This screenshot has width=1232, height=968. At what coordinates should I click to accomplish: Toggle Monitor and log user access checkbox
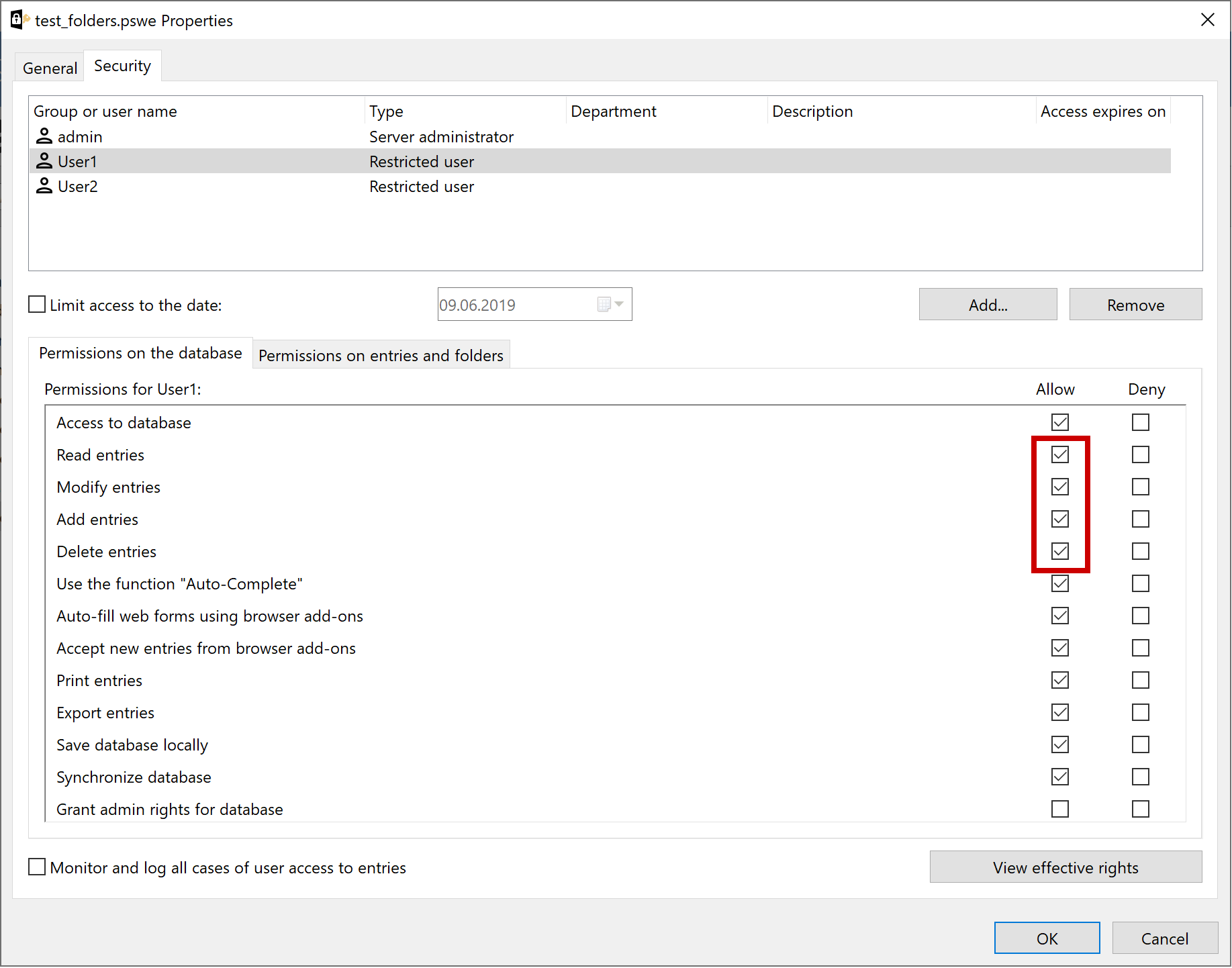pos(37,867)
